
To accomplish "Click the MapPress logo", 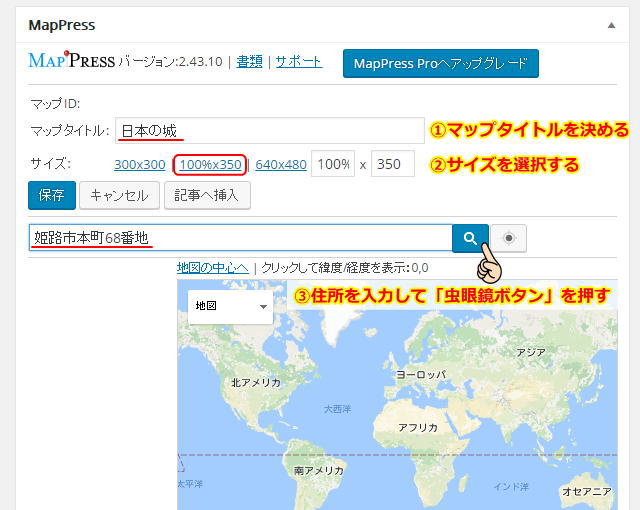I will (72, 60).
